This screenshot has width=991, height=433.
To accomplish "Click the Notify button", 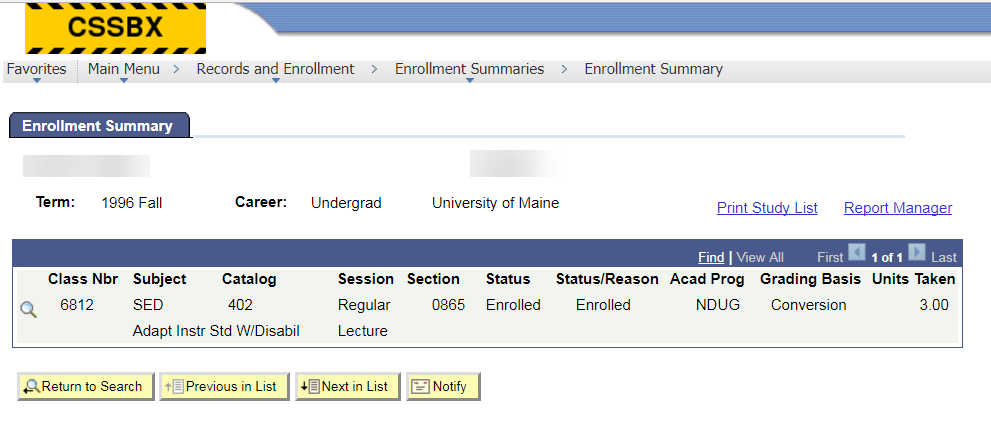I will click(x=443, y=386).
